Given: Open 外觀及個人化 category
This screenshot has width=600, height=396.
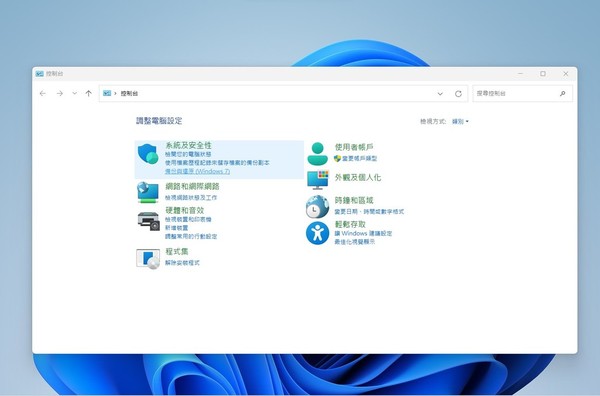Looking at the screenshot, I should pos(358,177).
